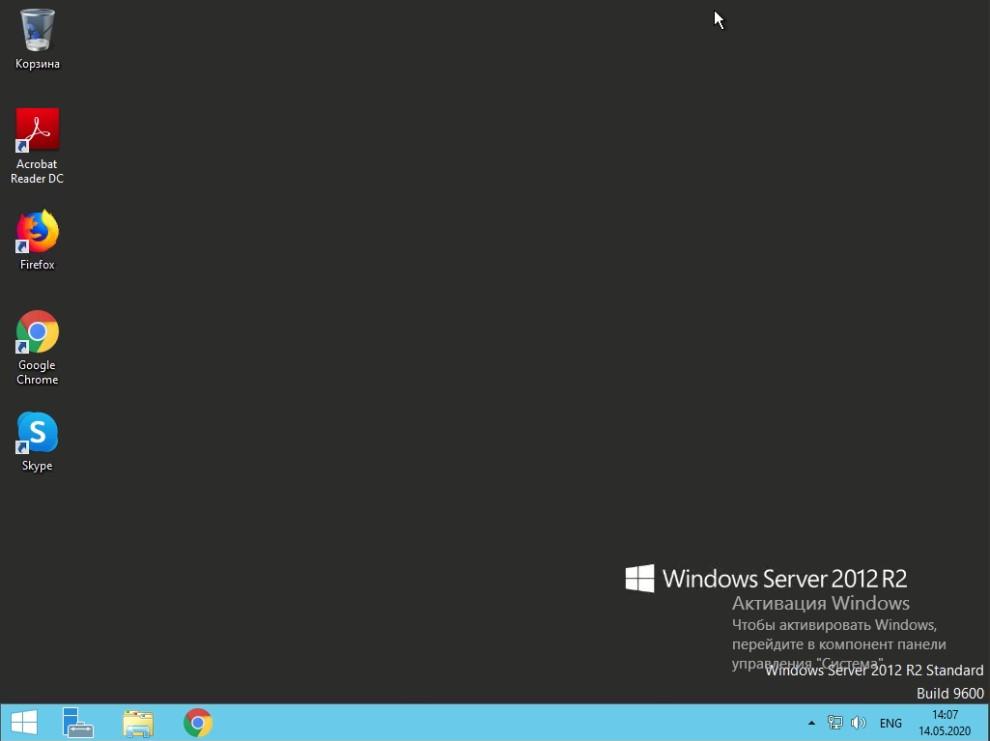
Task: Launch Server Manager from the taskbar
Action: coord(77,722)
